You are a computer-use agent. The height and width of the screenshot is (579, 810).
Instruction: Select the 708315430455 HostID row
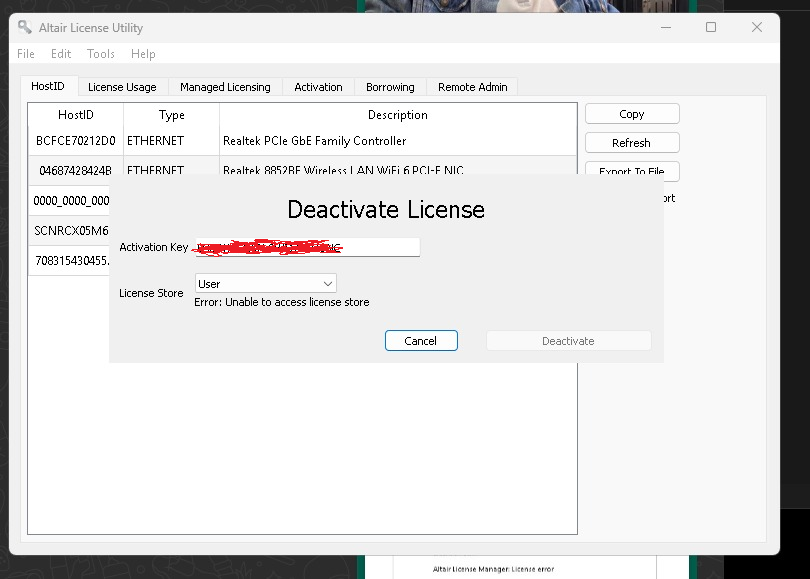[x=69, y=260]
